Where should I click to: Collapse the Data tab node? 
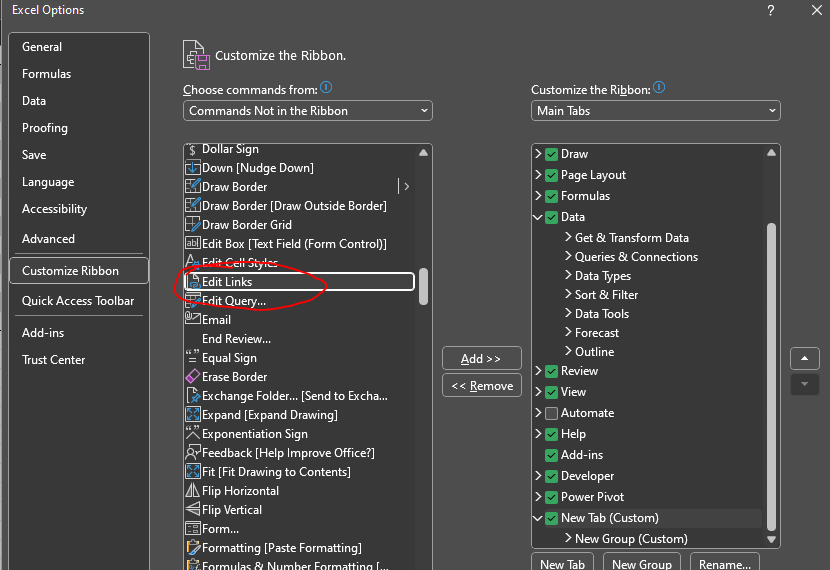pyautogui.click(x=538, y=217)
